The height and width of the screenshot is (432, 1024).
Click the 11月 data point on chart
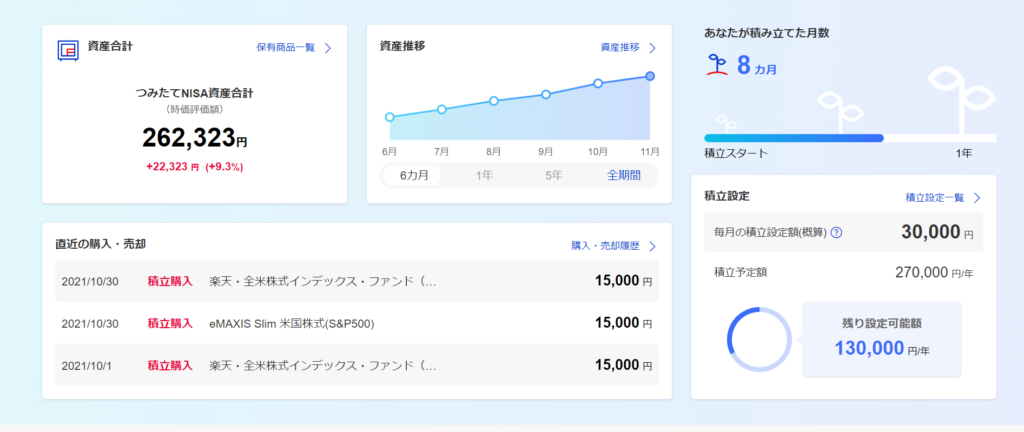650,76
